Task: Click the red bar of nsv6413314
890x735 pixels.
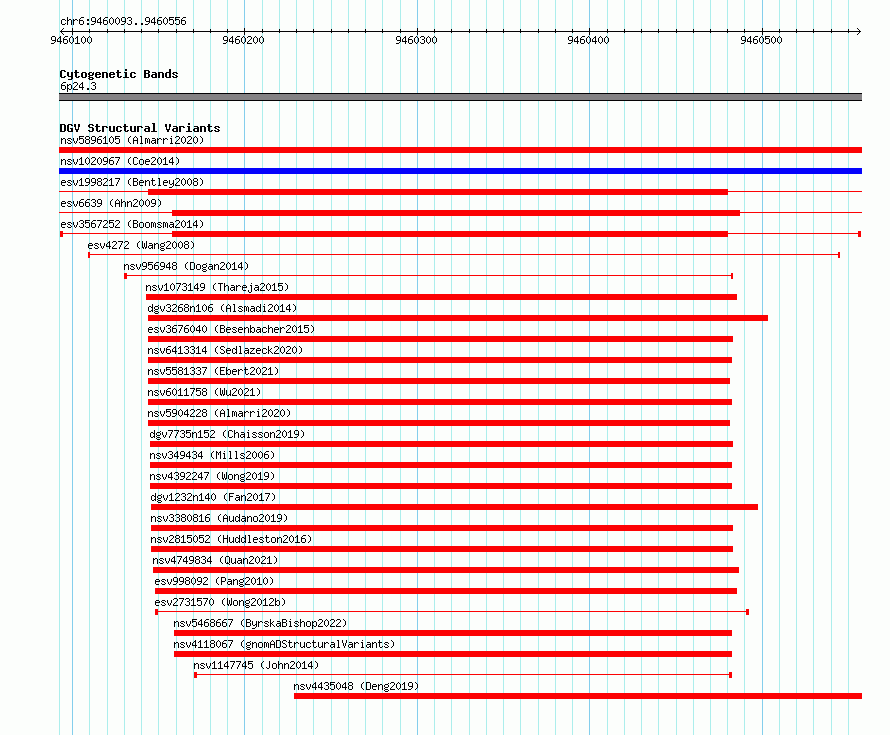Action: pos(440,360)
